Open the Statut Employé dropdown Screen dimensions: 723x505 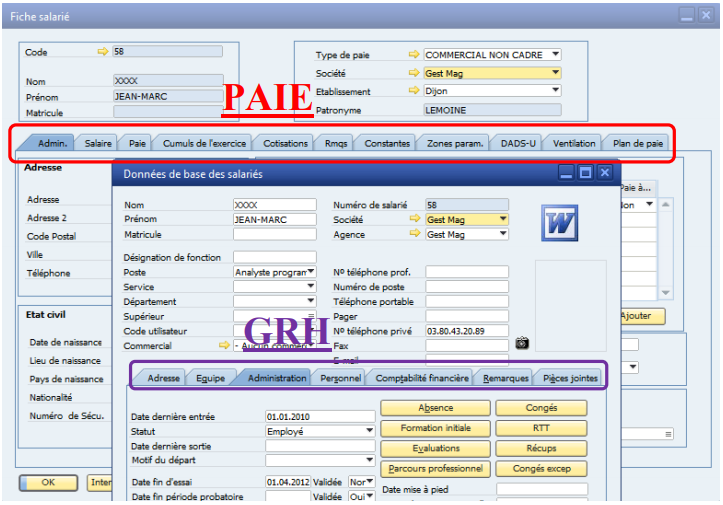point(369,431)
